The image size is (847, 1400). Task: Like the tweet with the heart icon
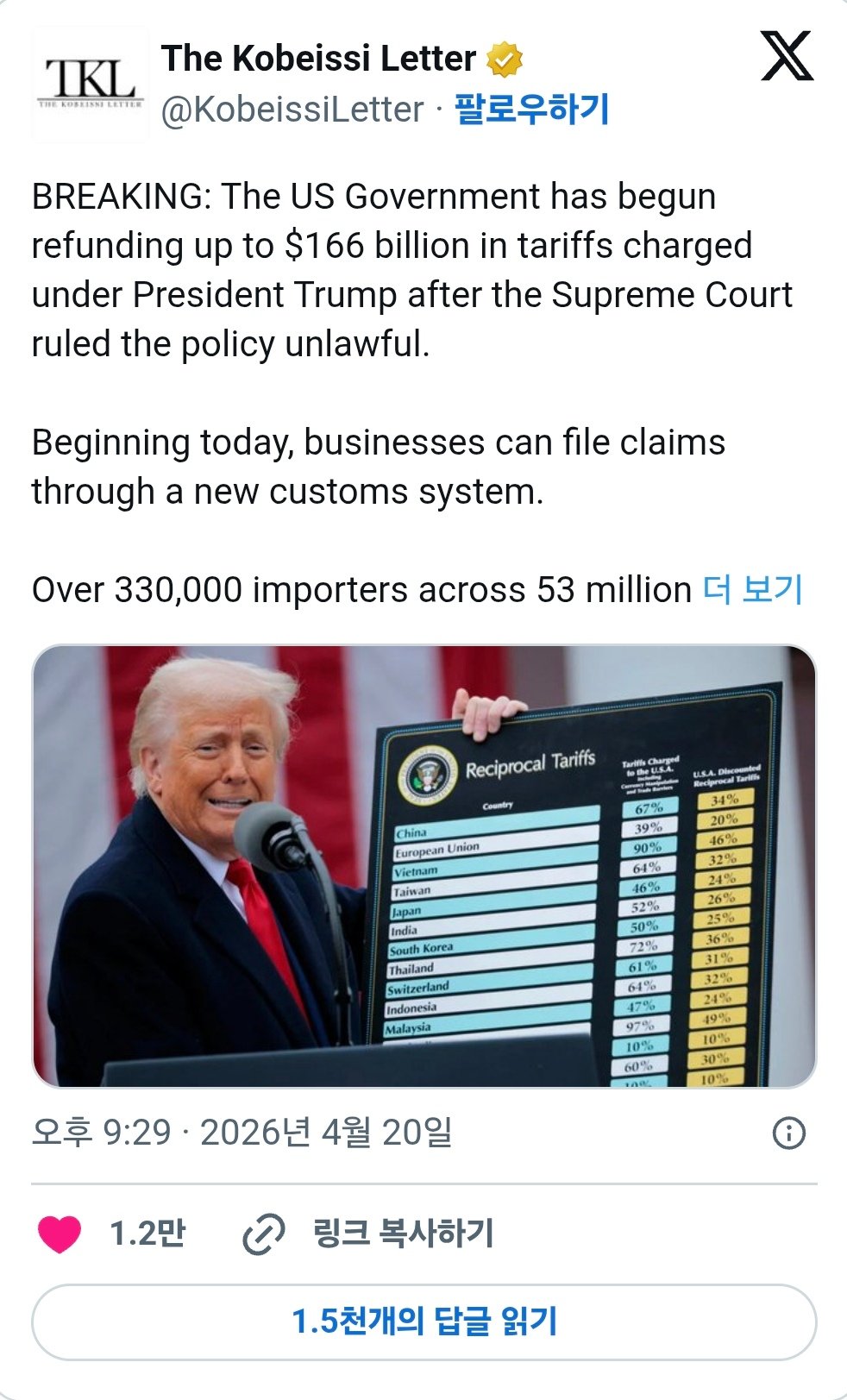[x=60, y=1234]
